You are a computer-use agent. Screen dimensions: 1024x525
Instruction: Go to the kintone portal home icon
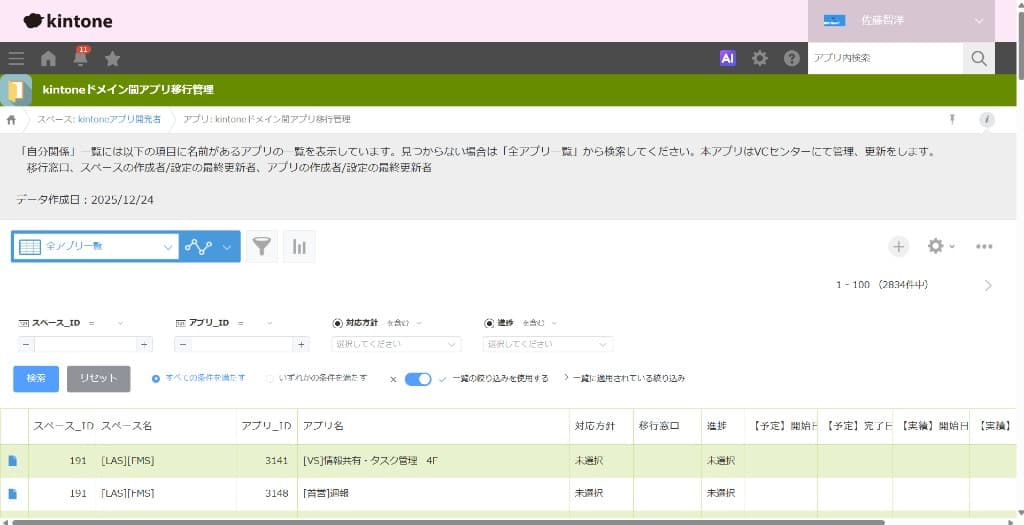click(x=48, y=59)
